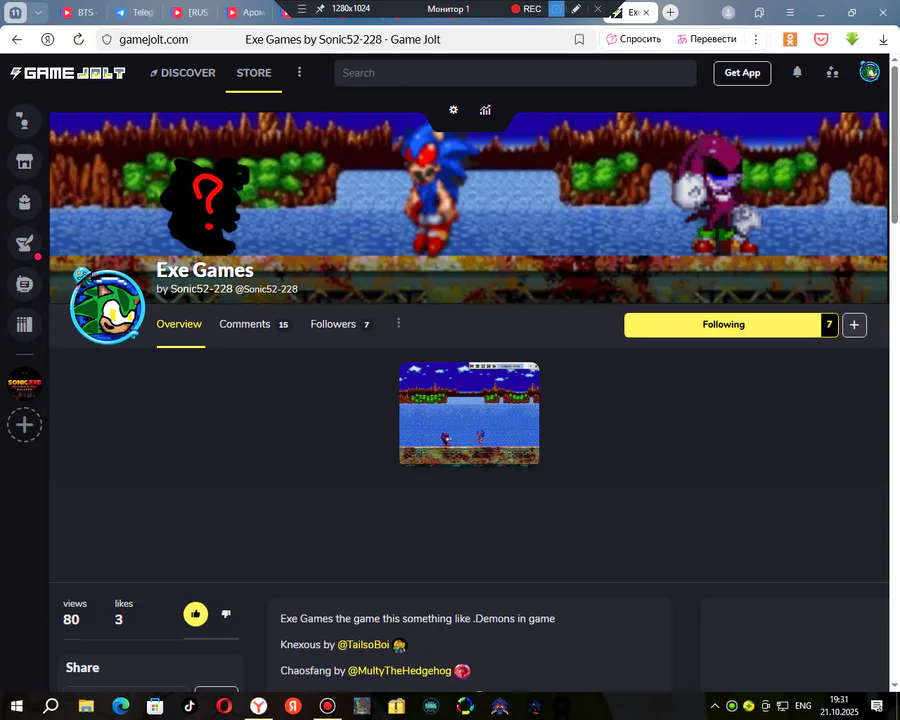Viewport: 900px width, 720px height.
Task: Open the backpack icon in left sidebar
Action: (x=24, y=203)
